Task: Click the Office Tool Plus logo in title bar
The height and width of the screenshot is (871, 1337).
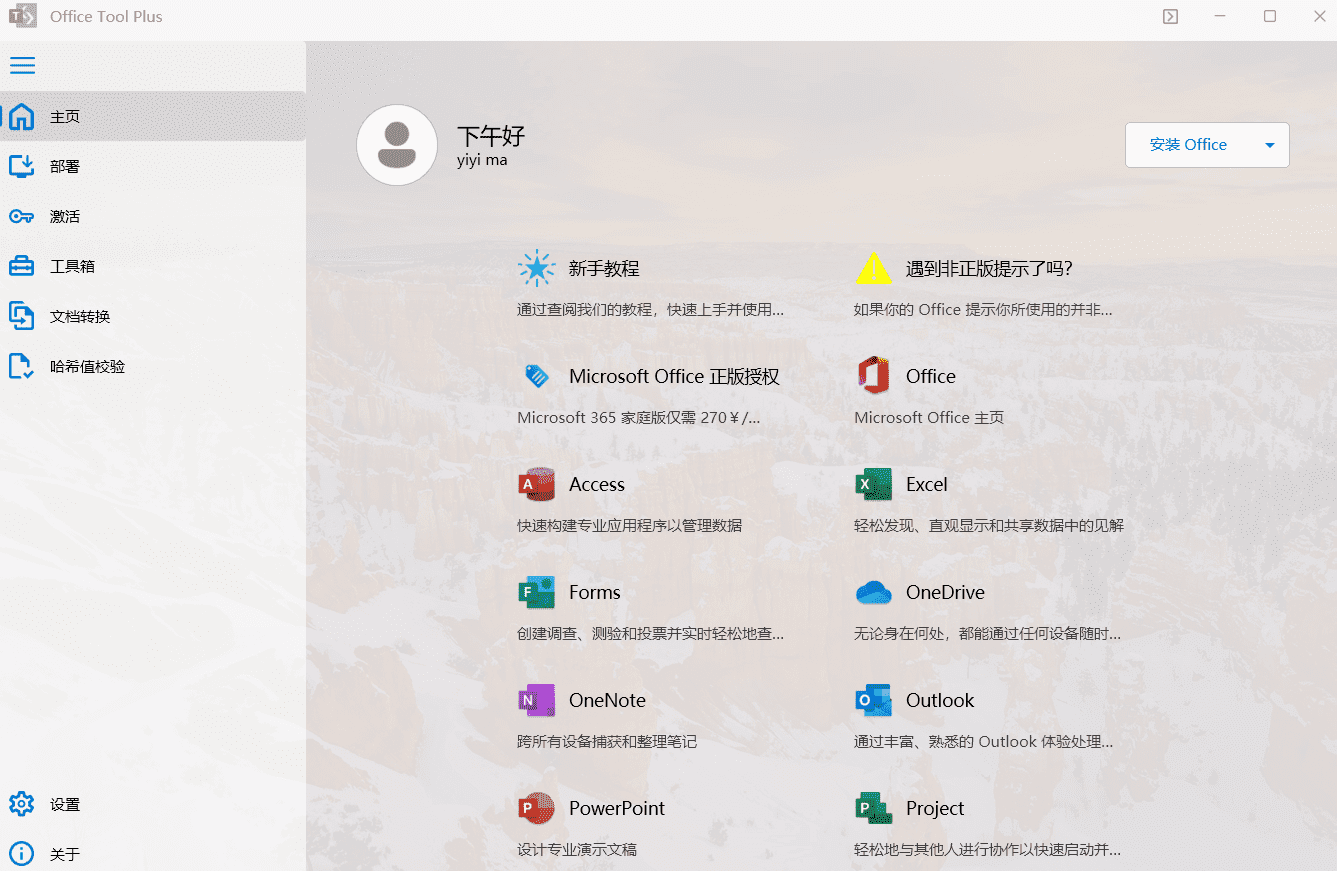Action: tap(23, 16)
